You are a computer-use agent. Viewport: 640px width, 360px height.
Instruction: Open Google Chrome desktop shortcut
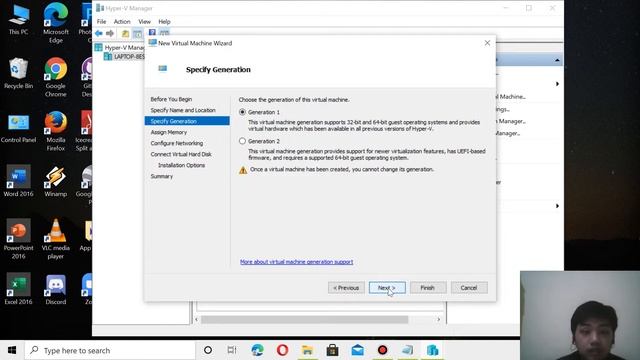[56, 77]
